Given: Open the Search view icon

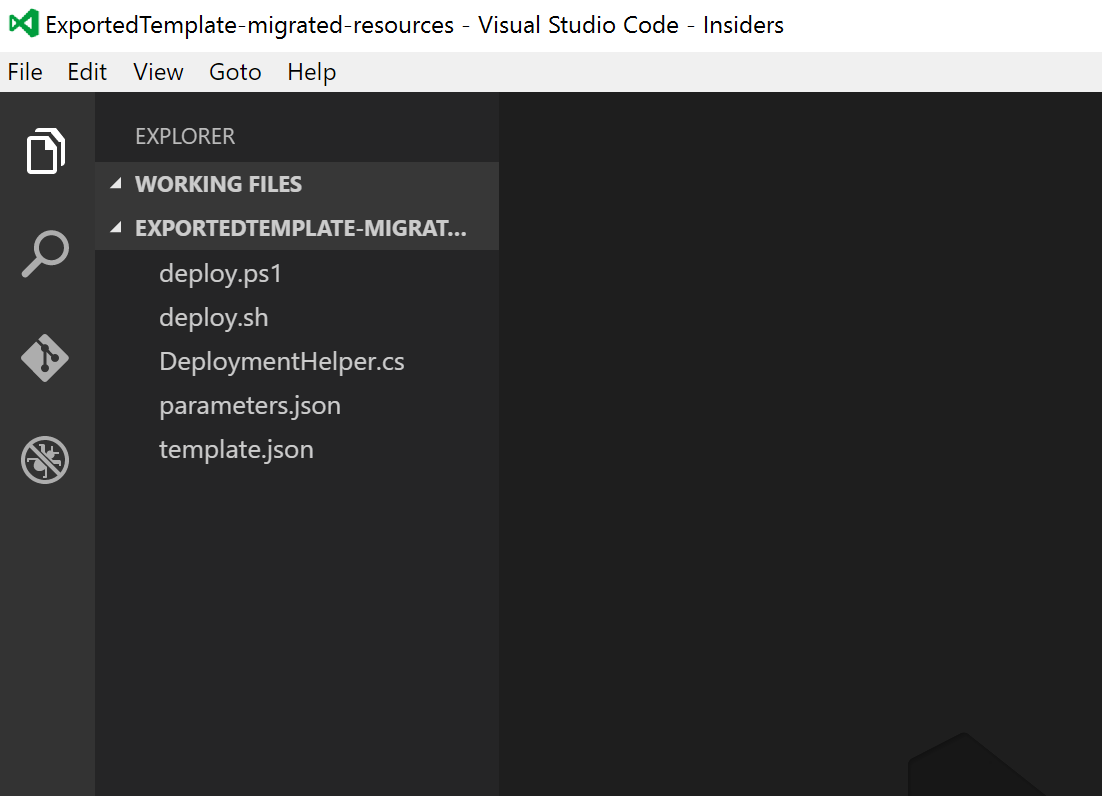Looking at the screenshot, I should pyautogui.click(x=46, y=254).
